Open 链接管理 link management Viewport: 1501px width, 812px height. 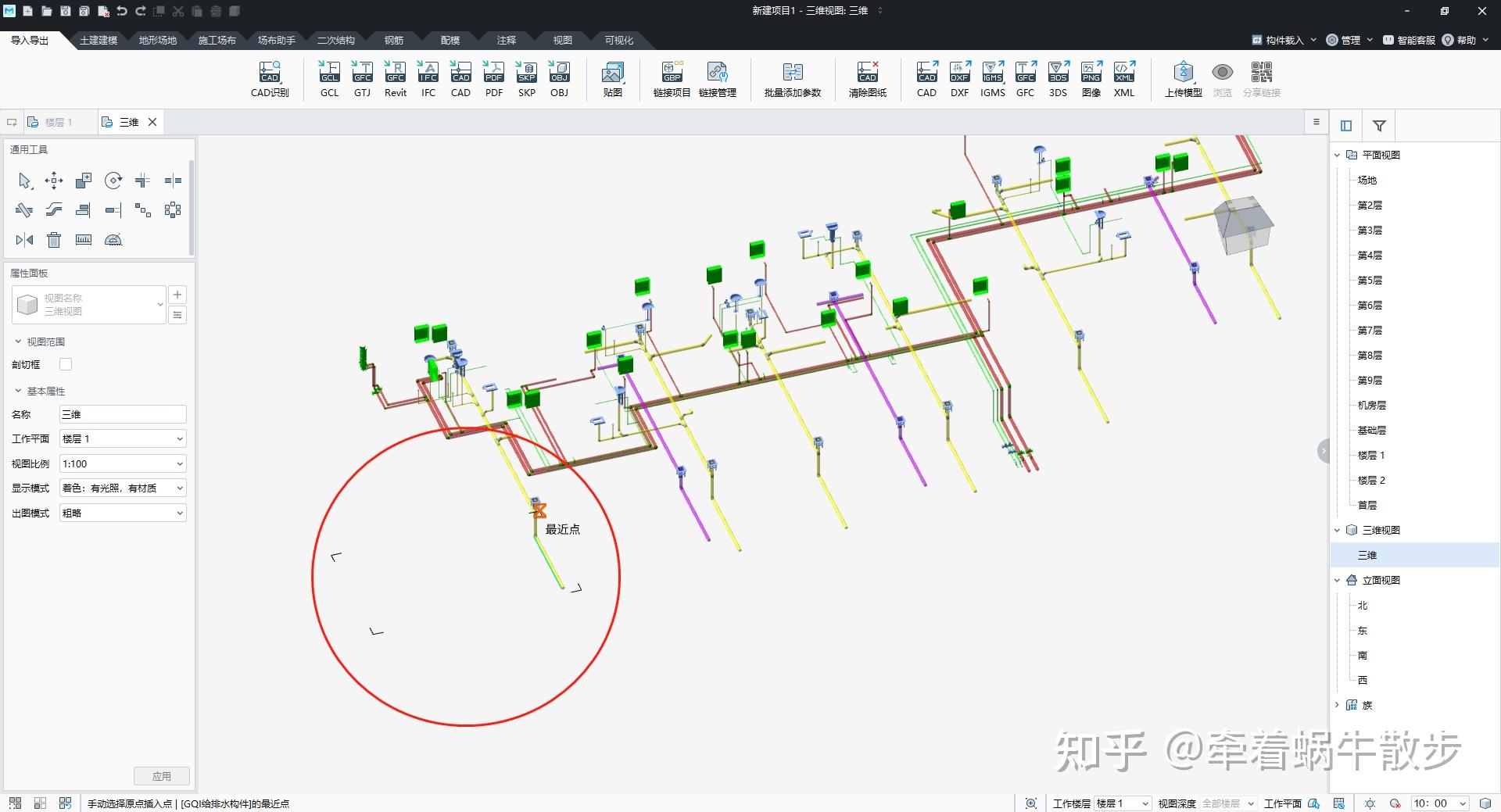coord(718,80)
